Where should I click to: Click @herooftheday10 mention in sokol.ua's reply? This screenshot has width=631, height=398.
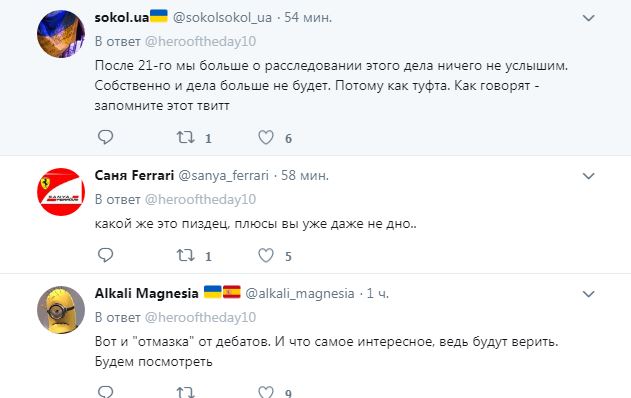200,41
